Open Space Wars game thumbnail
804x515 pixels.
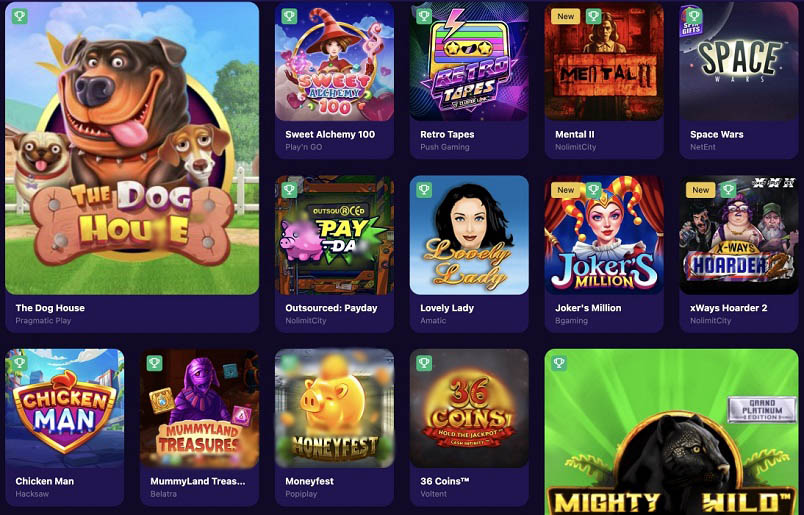click(739, 62)
